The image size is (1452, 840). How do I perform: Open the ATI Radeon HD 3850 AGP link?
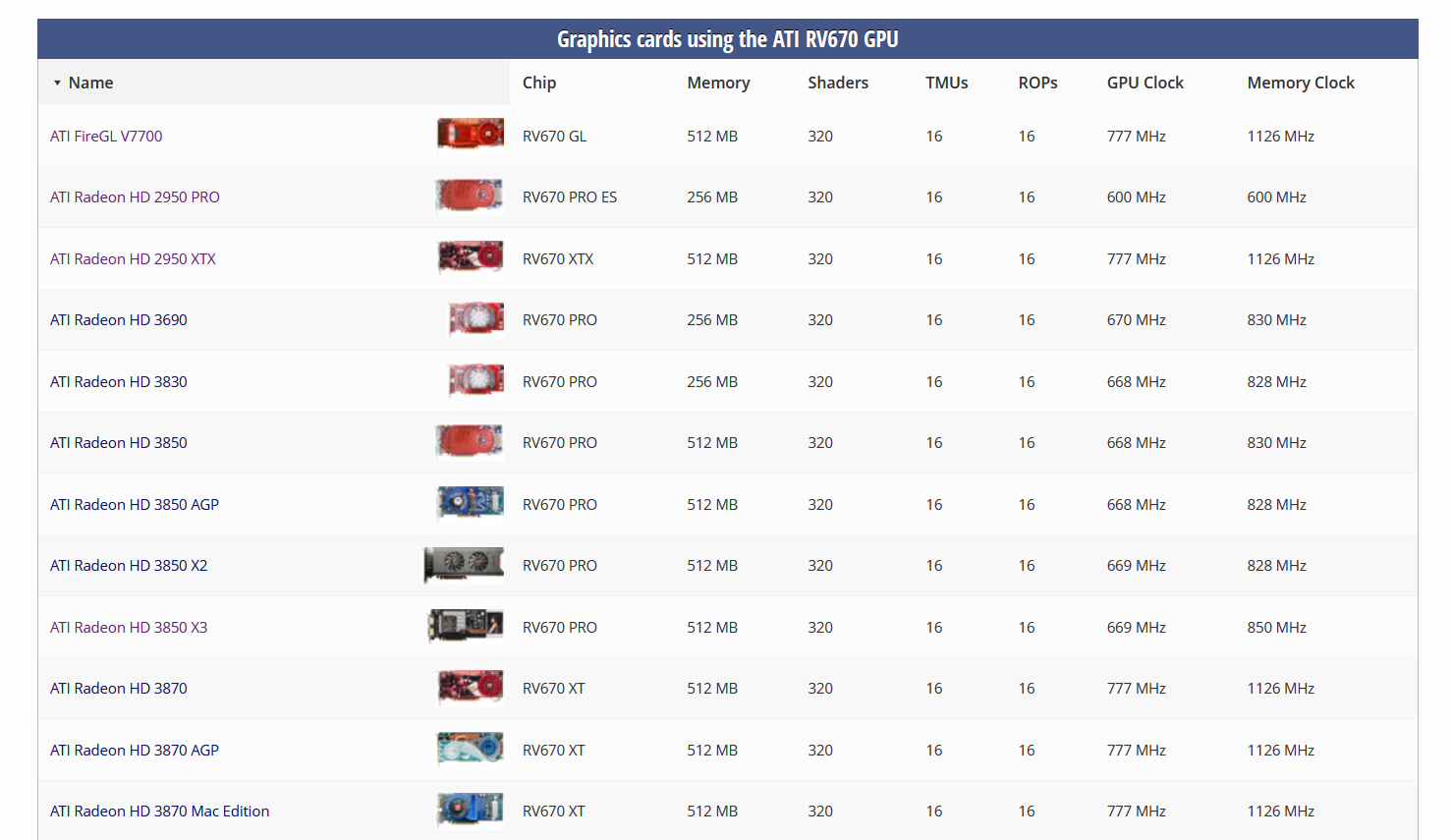pos(135,505)
